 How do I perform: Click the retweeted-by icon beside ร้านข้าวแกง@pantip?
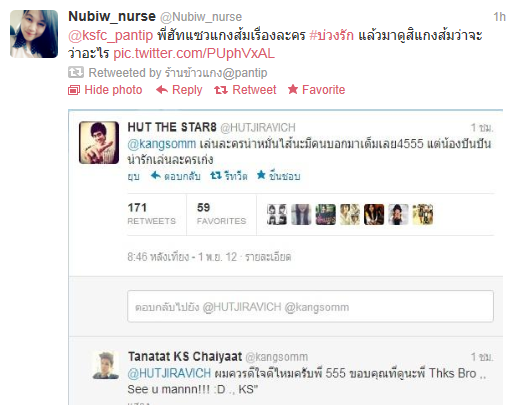(76, 72)
